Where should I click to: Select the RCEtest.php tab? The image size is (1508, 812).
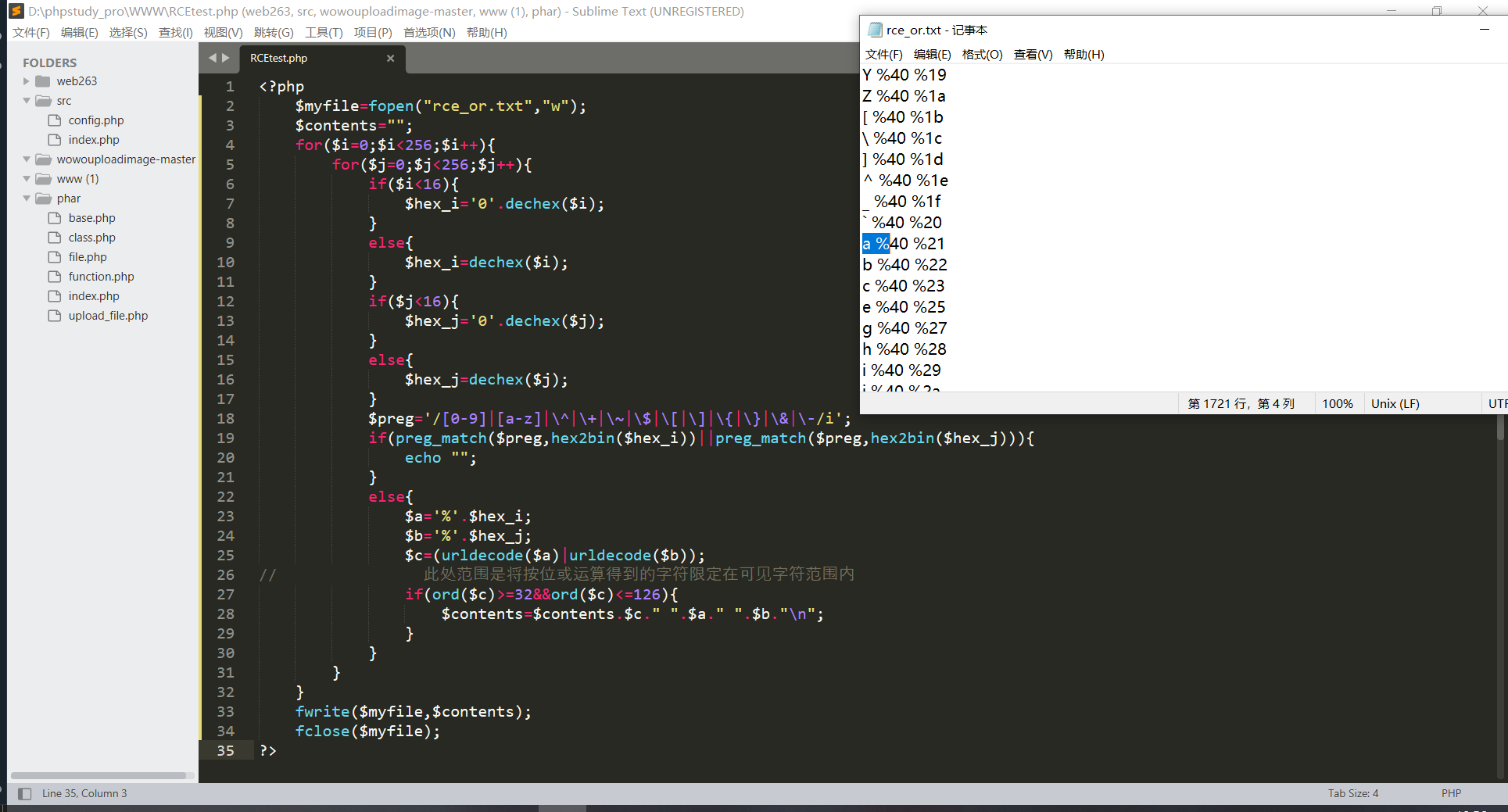pyautogui.click(x=322, y=58)
